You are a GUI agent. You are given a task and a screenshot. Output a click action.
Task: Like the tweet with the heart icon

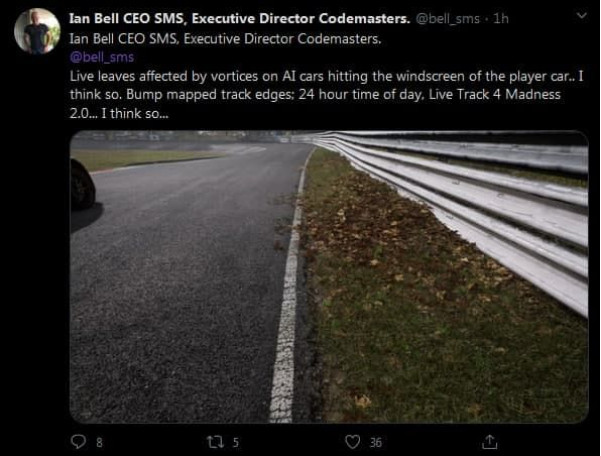(352, 441)
